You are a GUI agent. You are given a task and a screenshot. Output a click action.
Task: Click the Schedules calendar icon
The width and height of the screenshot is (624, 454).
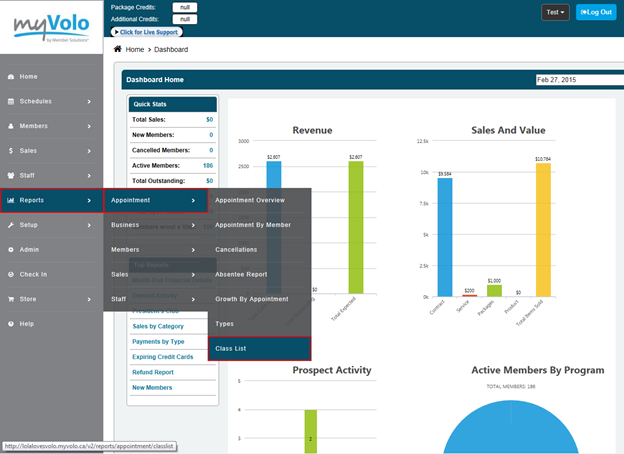tap(10, 101)
